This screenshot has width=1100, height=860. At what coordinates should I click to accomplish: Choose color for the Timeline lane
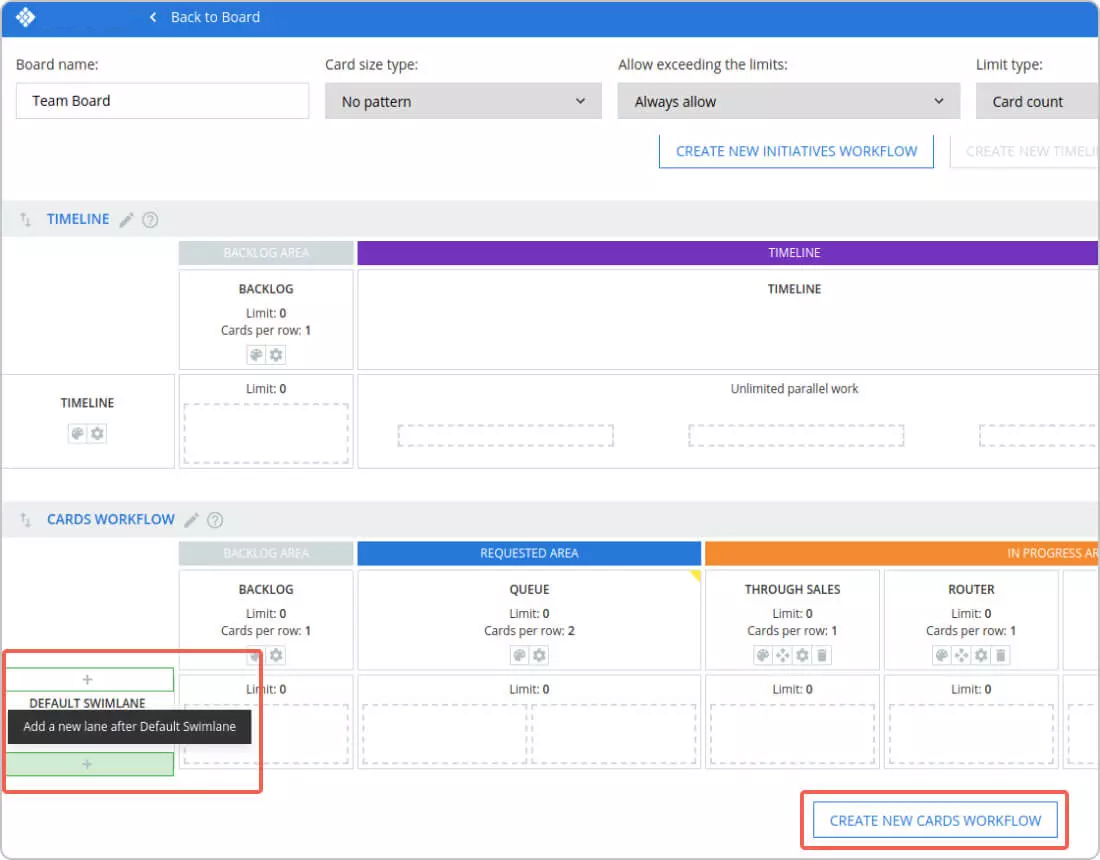tap(77, 434)
